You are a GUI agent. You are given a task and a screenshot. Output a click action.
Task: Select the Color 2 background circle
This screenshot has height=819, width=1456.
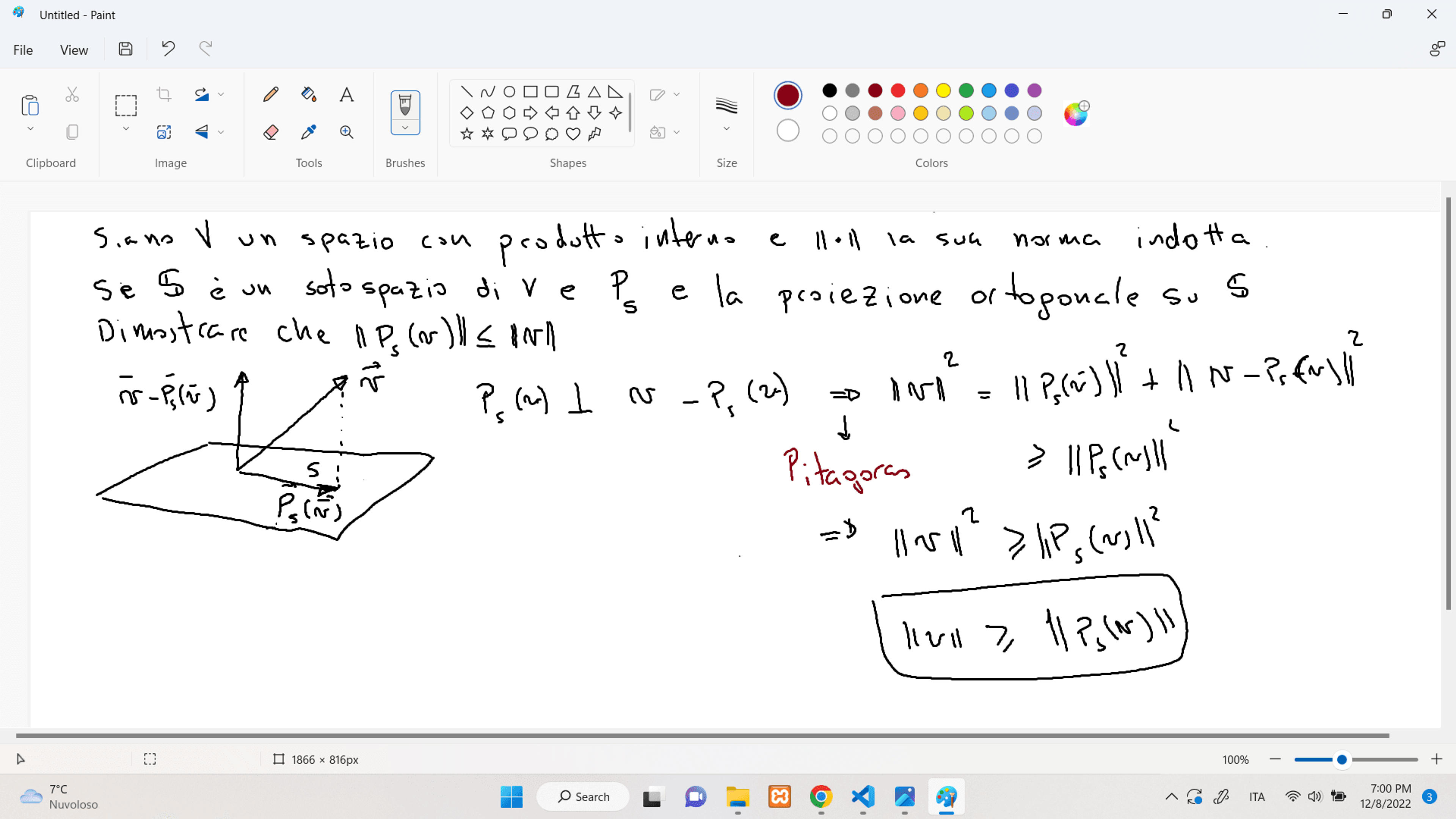[x=788, y=130]
